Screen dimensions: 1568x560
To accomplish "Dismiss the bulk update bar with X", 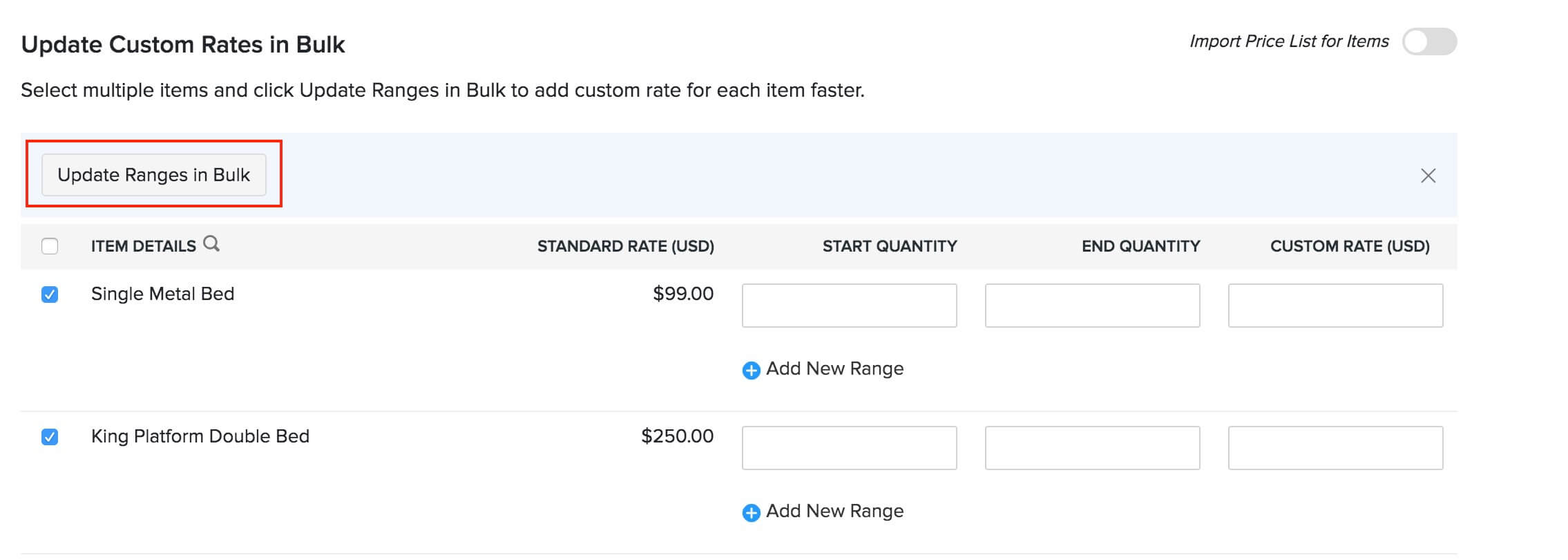I will click(x=1428, y=176).
